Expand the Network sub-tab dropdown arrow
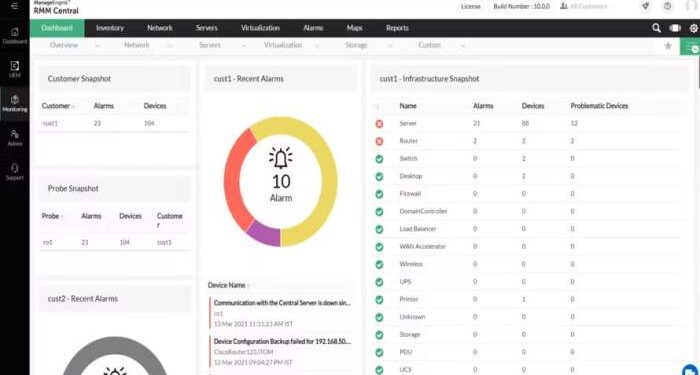700x375 pixels. pyautogui.click(x=170, y=46)
